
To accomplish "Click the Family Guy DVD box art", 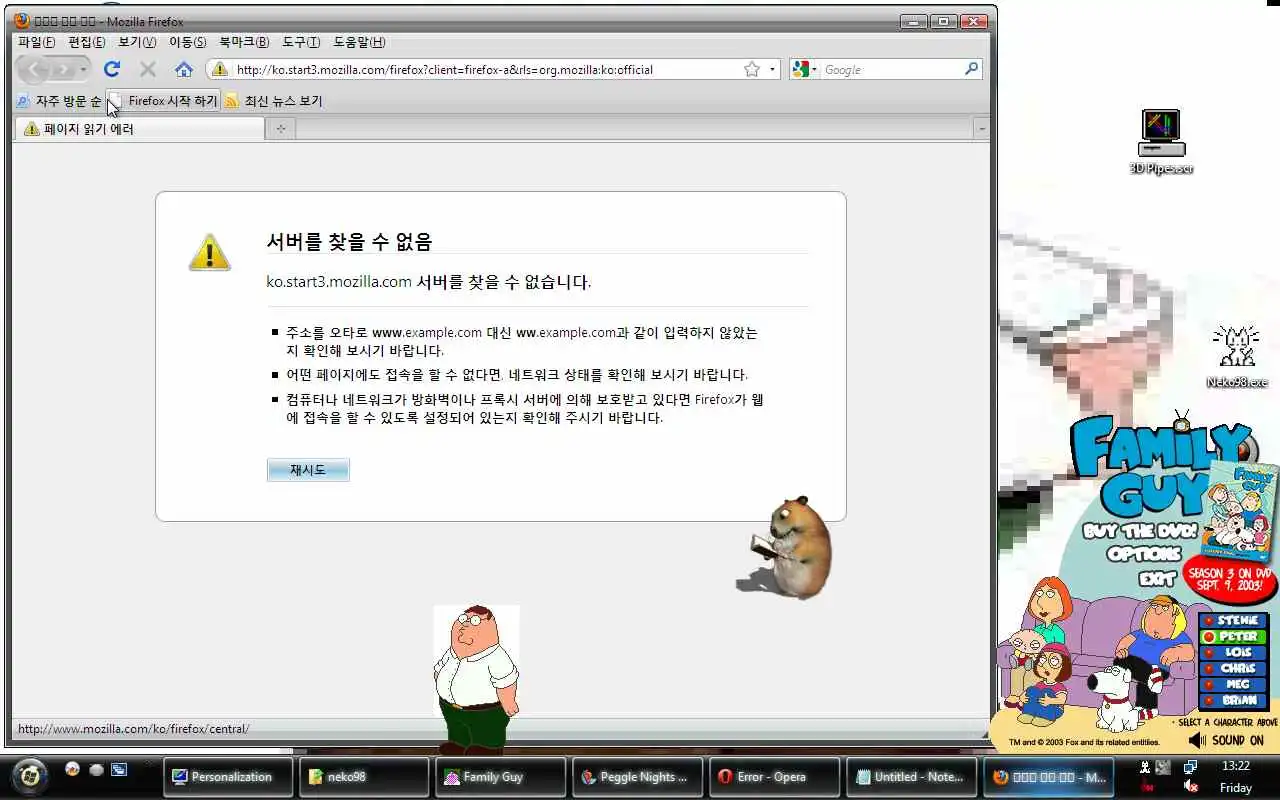I will point(1241,512).
